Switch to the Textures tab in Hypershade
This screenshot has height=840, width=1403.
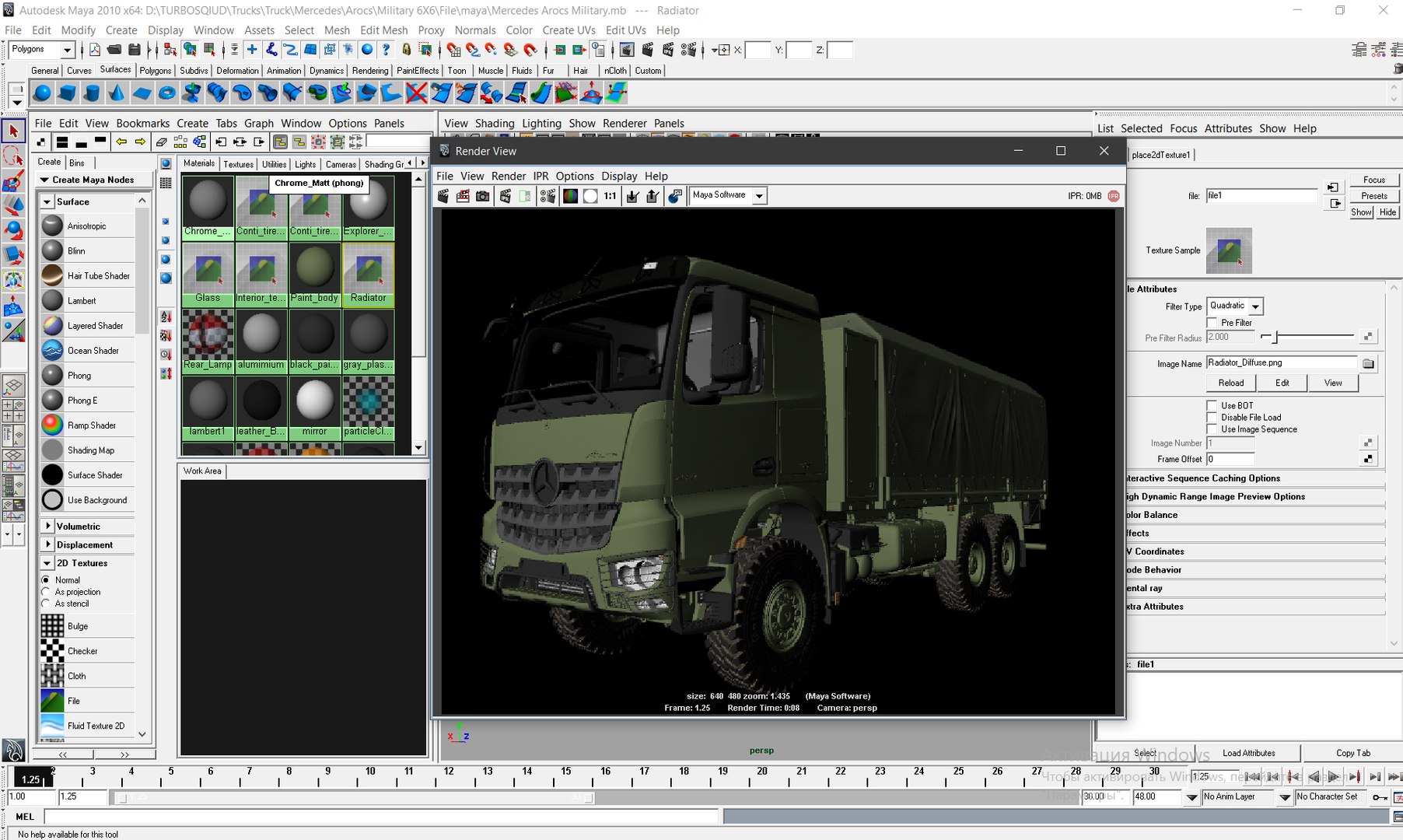tap(238, 164)
